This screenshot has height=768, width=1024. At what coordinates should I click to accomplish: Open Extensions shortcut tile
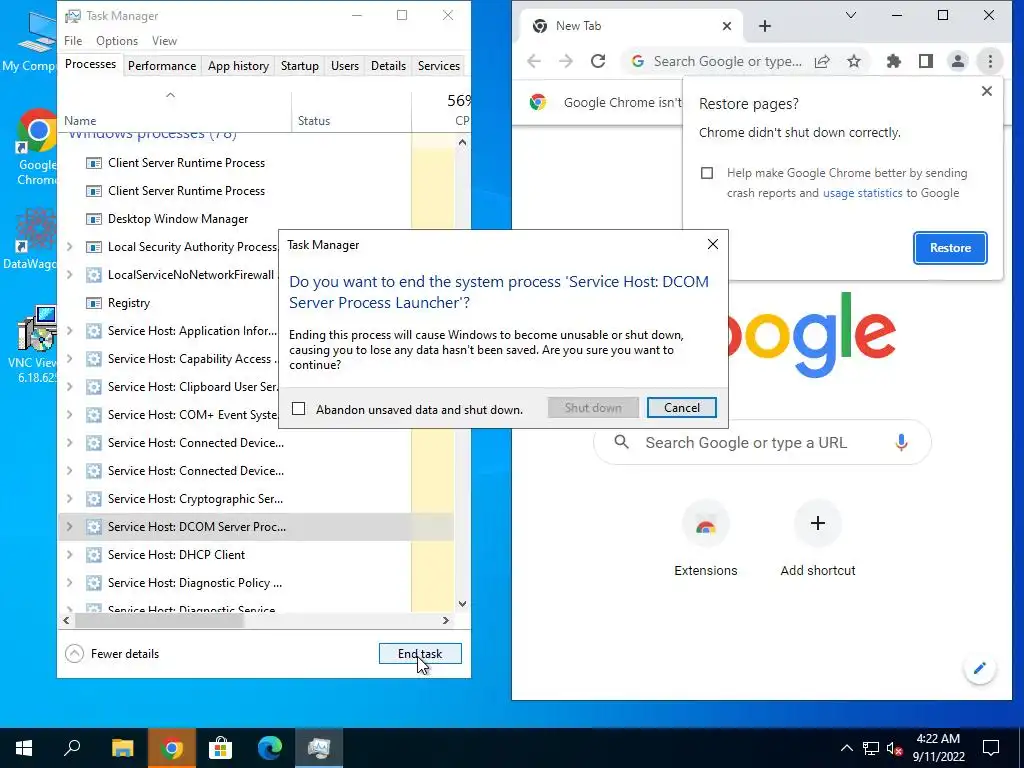[x=705, y=539]
